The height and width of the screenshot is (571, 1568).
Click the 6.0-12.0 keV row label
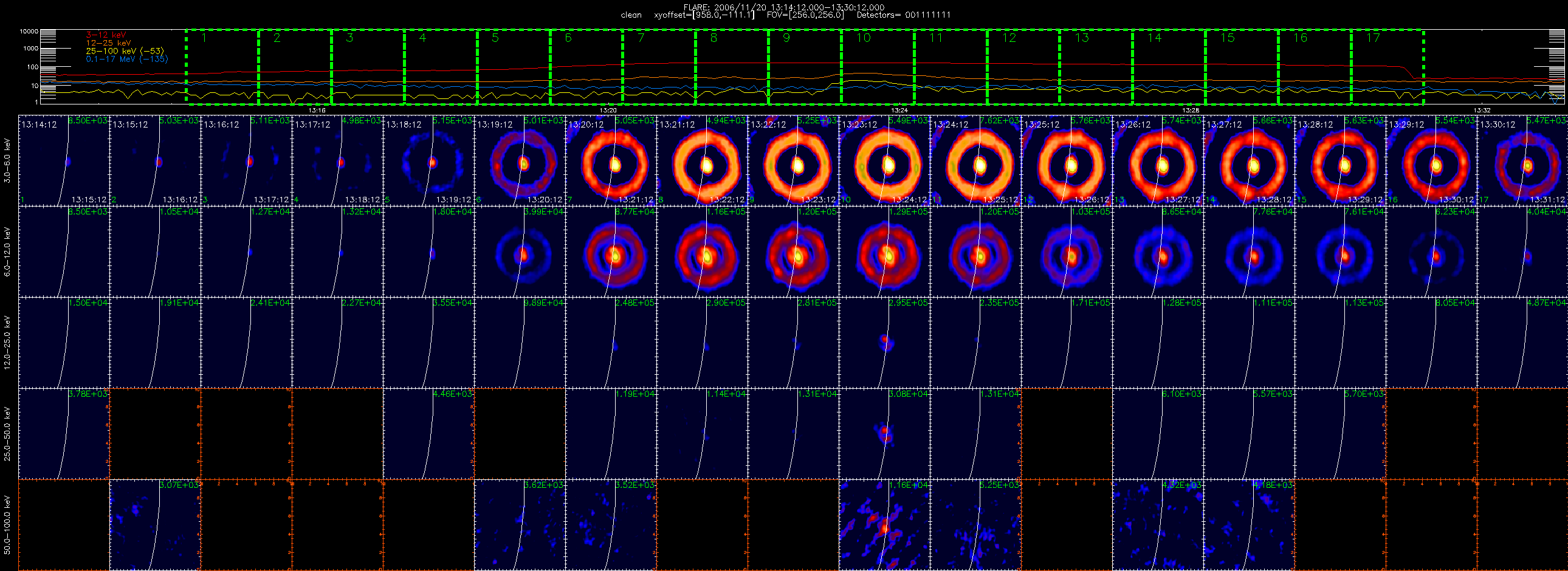(x=7, y=251)
